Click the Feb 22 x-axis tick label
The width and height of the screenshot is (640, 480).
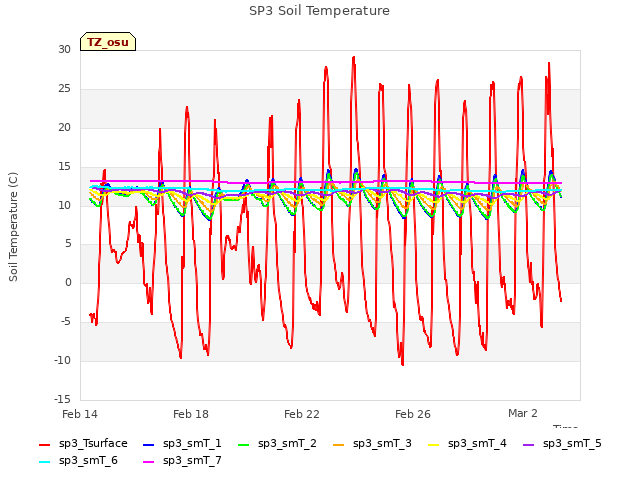tap(302, 414)
